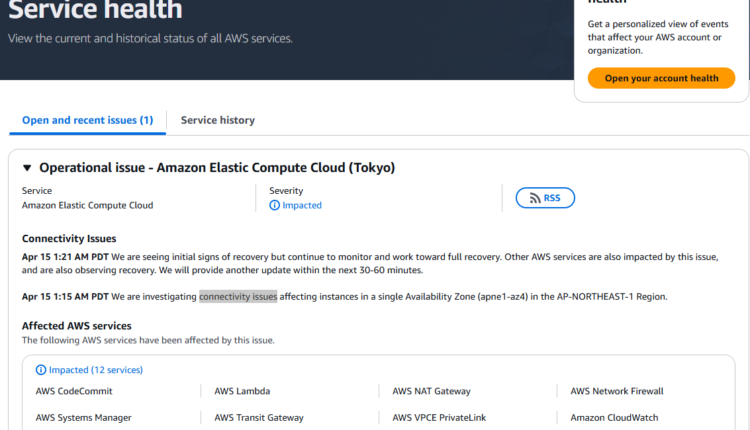This screenshot has width=750, height=430.
Task: Click the Affected AWS services heading
Action: pyautogui.click(x=77, y=326)
